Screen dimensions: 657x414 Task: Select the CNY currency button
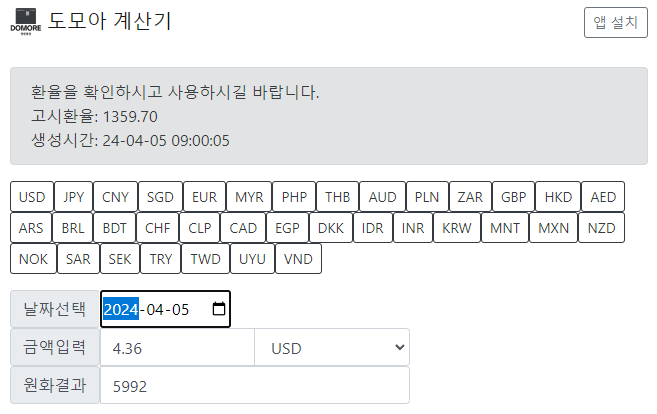(115, 197)
